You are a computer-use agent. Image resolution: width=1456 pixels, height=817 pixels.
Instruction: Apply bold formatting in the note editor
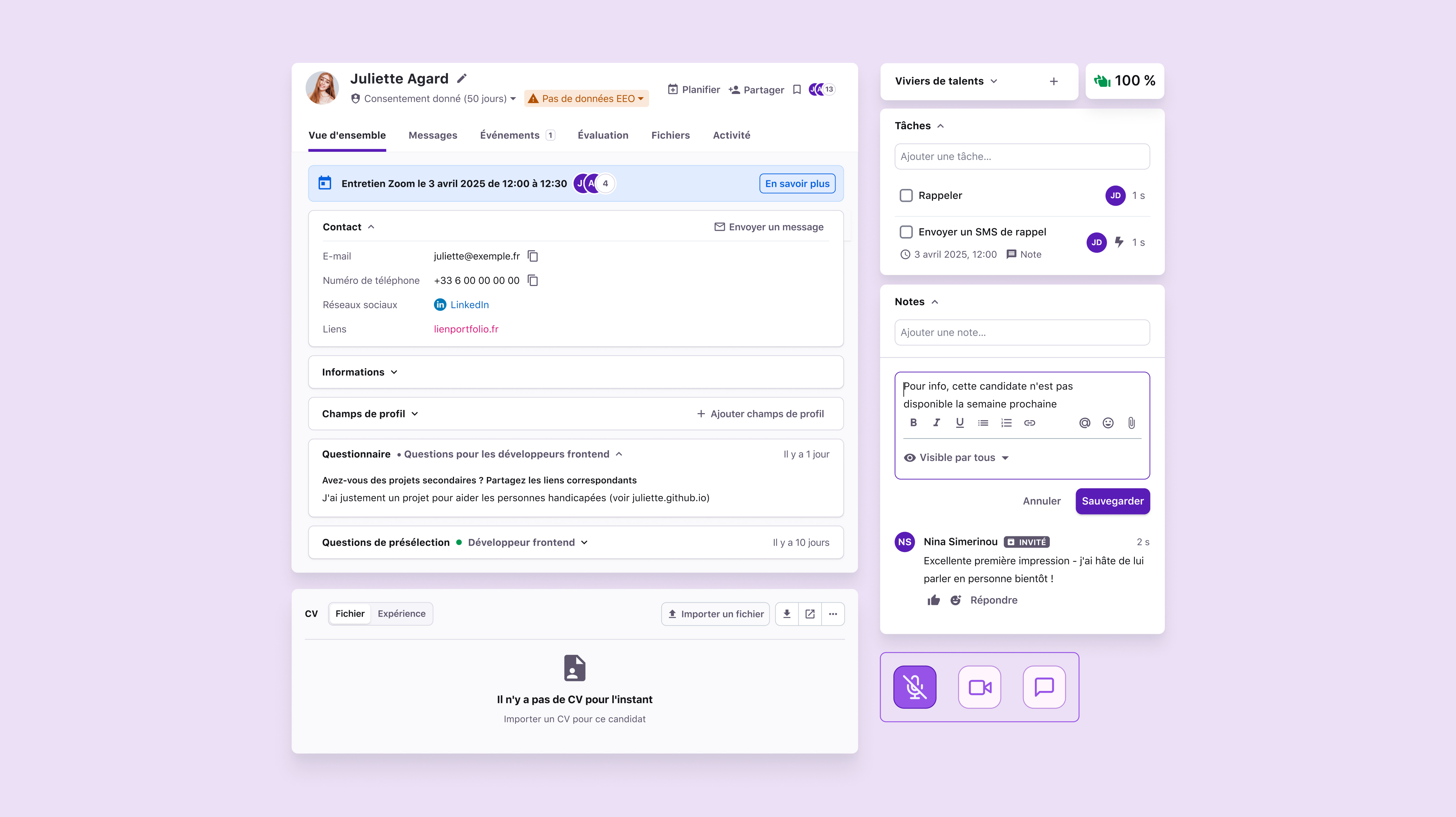point(913,423)
